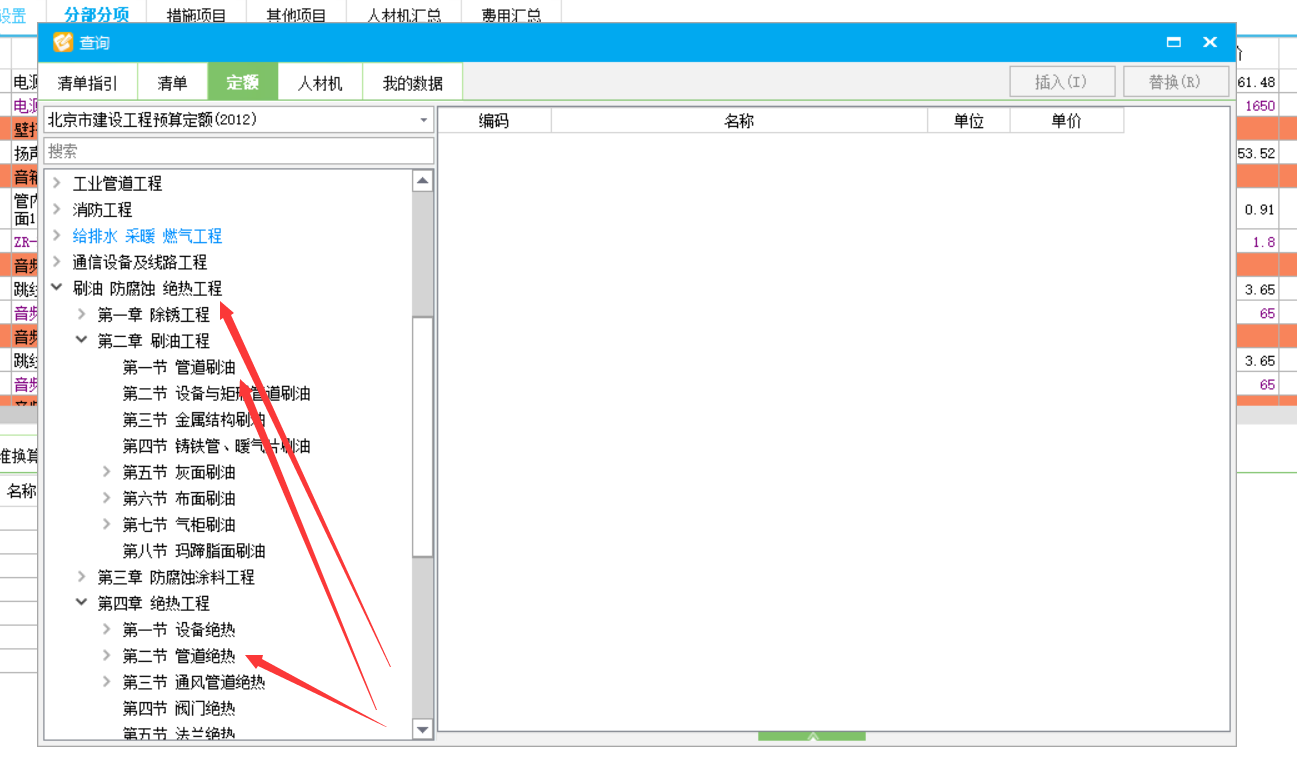Expand 第一章 除锈工程
The width and height of the screenshot is (1297, 781).
coord(82,314)
